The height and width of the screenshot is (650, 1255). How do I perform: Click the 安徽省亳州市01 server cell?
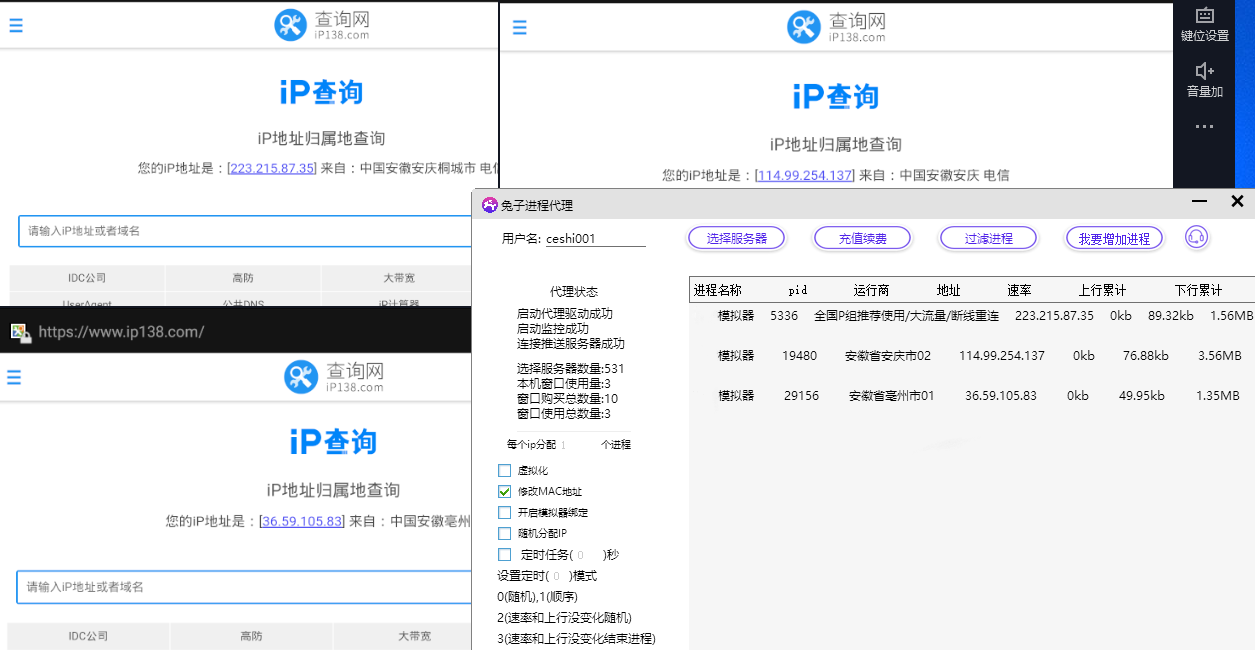coord(892,396)
